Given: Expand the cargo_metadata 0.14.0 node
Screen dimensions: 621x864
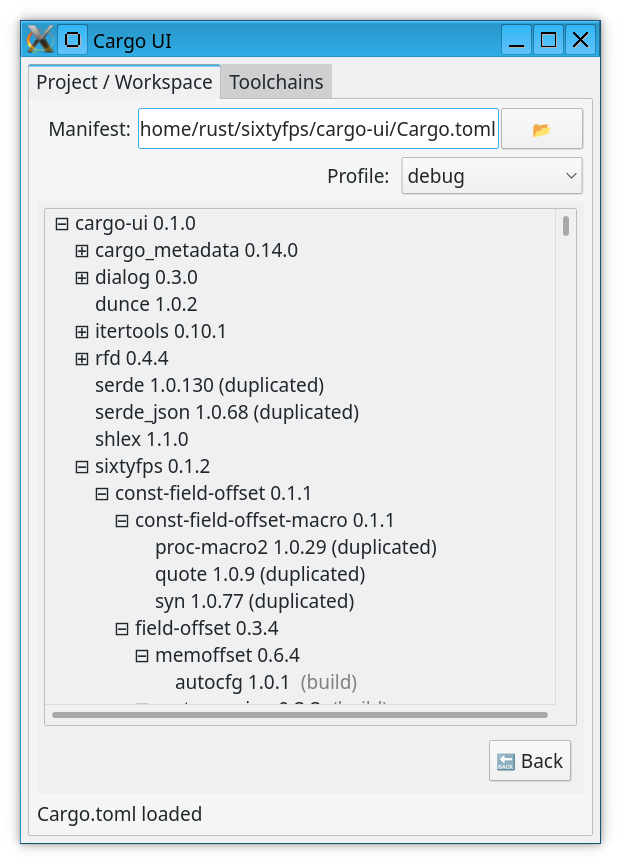Looking at the screenshot, I should 82,250.
